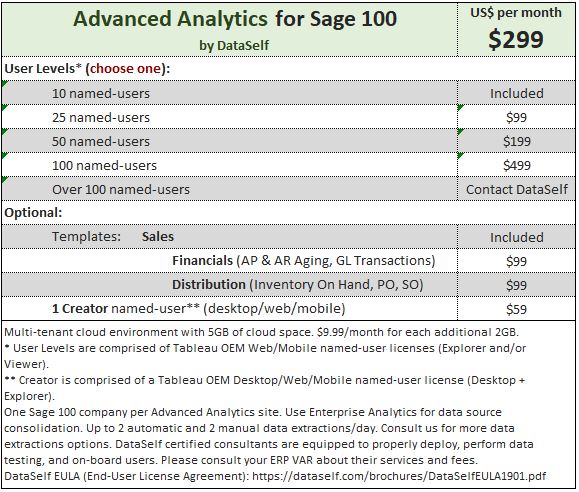Click the $99 price for Distribution
The image size is (579, 492).
click(x=516, y=286)
